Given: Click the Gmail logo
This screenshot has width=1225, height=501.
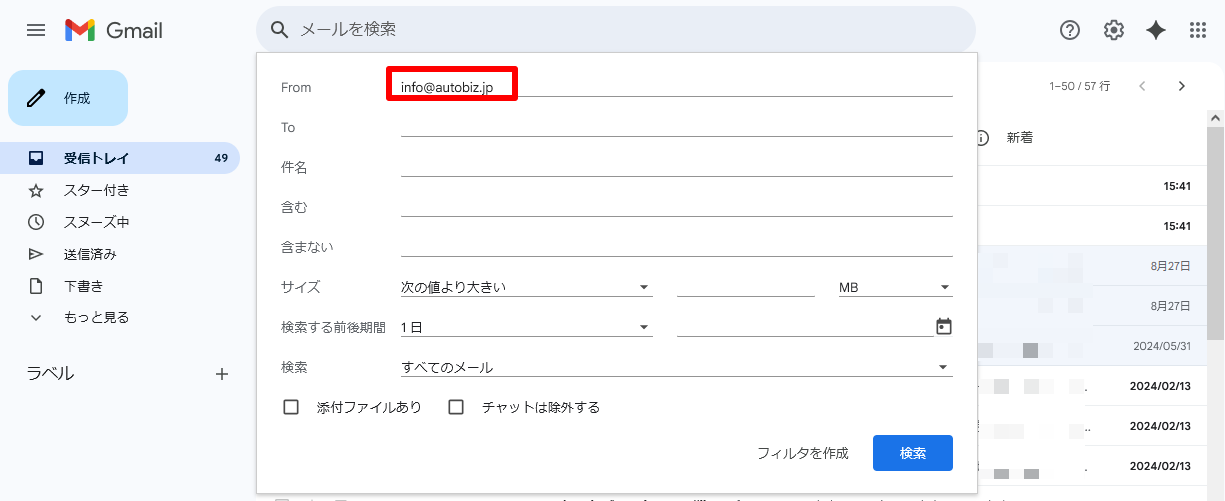Looking at the screenshot, I should (x=114, y=30).
